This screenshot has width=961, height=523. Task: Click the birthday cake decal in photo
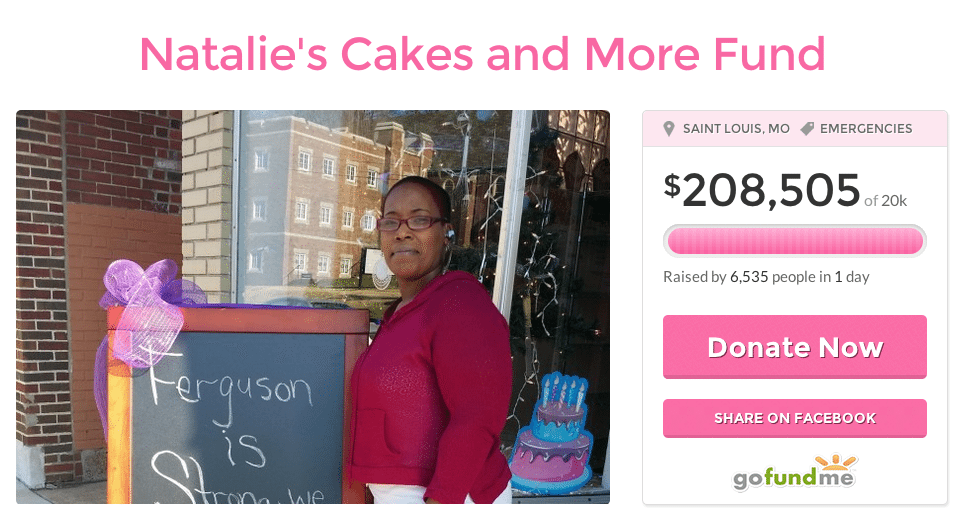[x=552, y=432]
